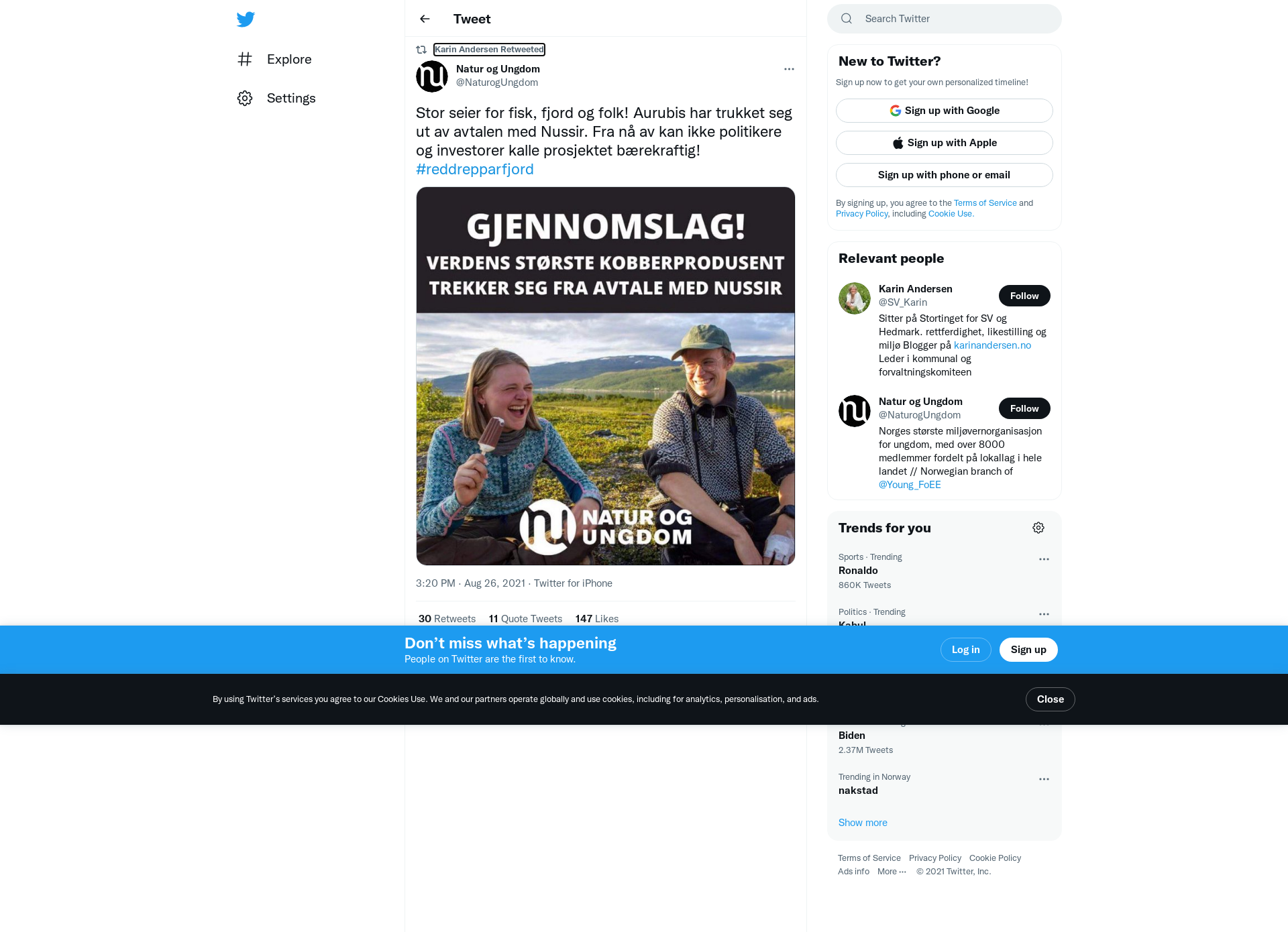This screenshot has height=932, width=1288.
Task: Click the search magnifier icon
Action: click(x=847, y=19)
